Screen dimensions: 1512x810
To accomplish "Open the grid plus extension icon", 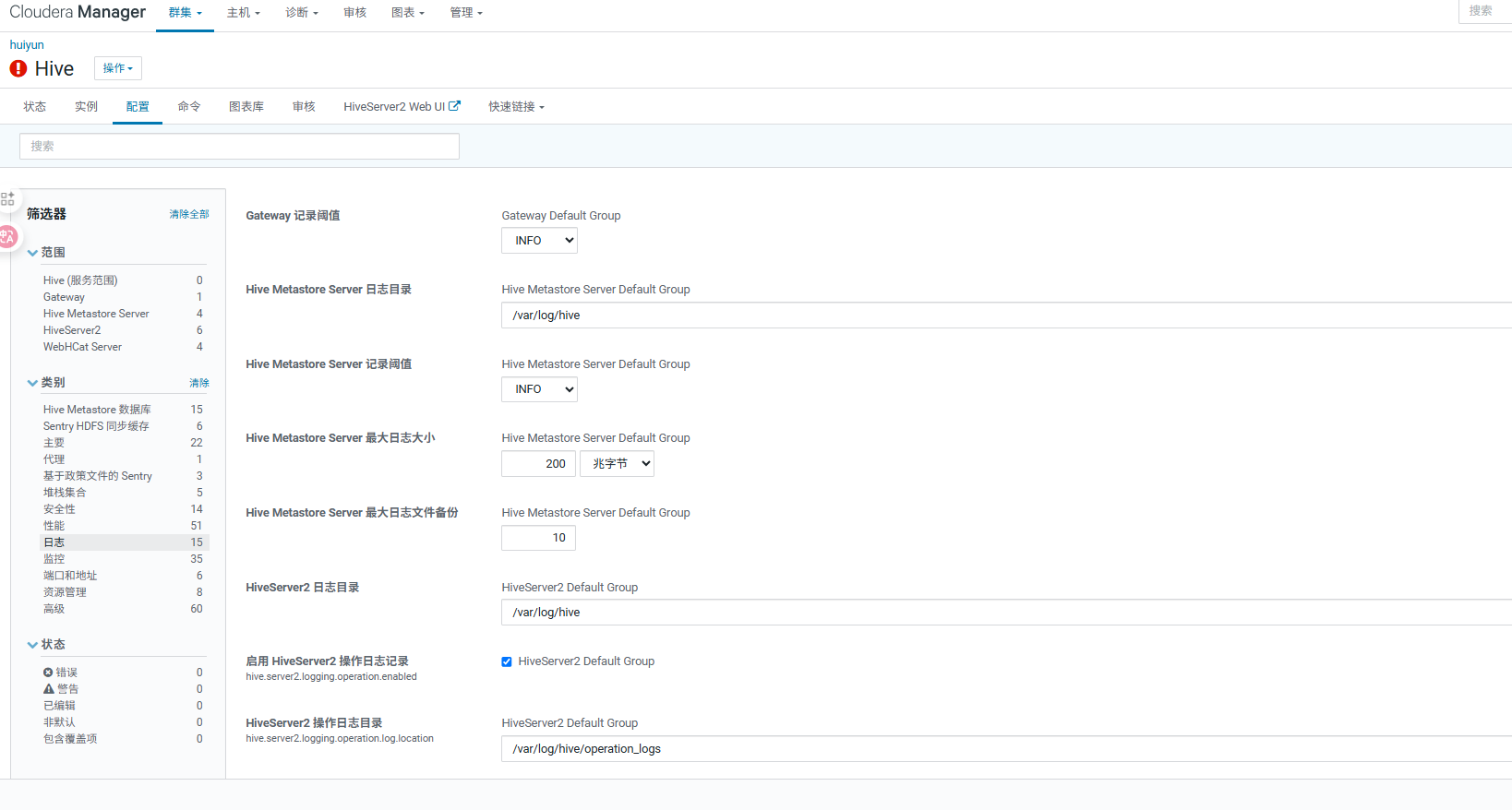I will point(7,198).
